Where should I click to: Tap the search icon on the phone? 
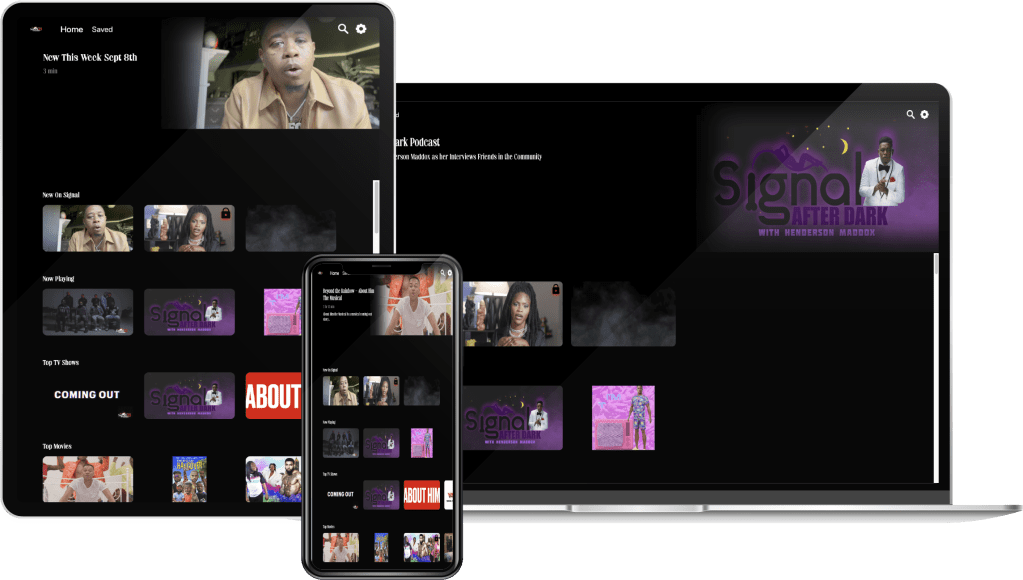pos(443,272)
